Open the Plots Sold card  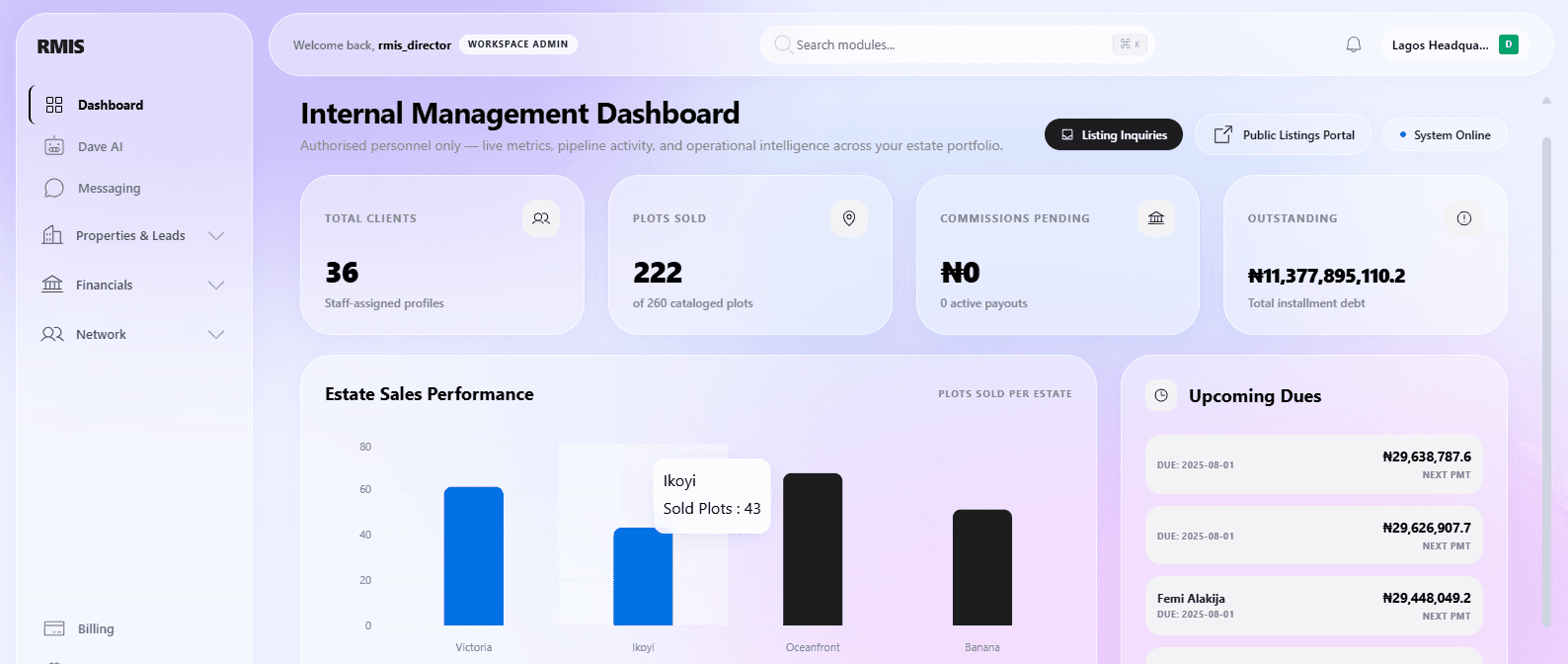pyautogui.click(x=750, y=255)
